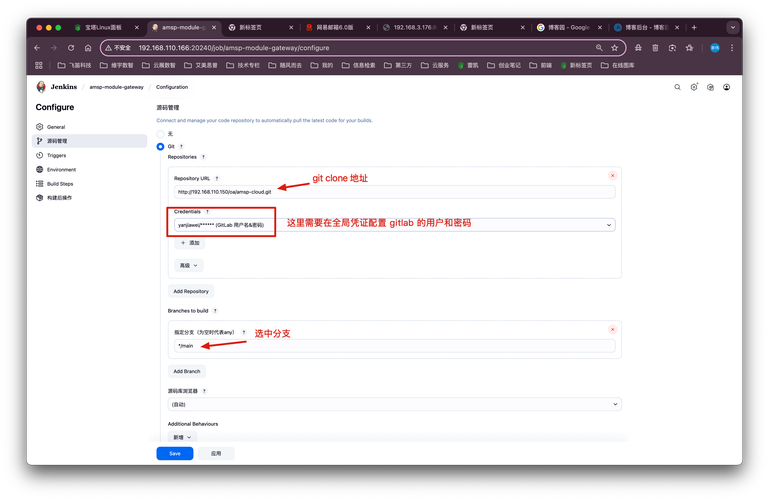This screenshot has height=500, width=769.
Task: Delete the branch specifier with red X
Action: (x=612, y=329)
